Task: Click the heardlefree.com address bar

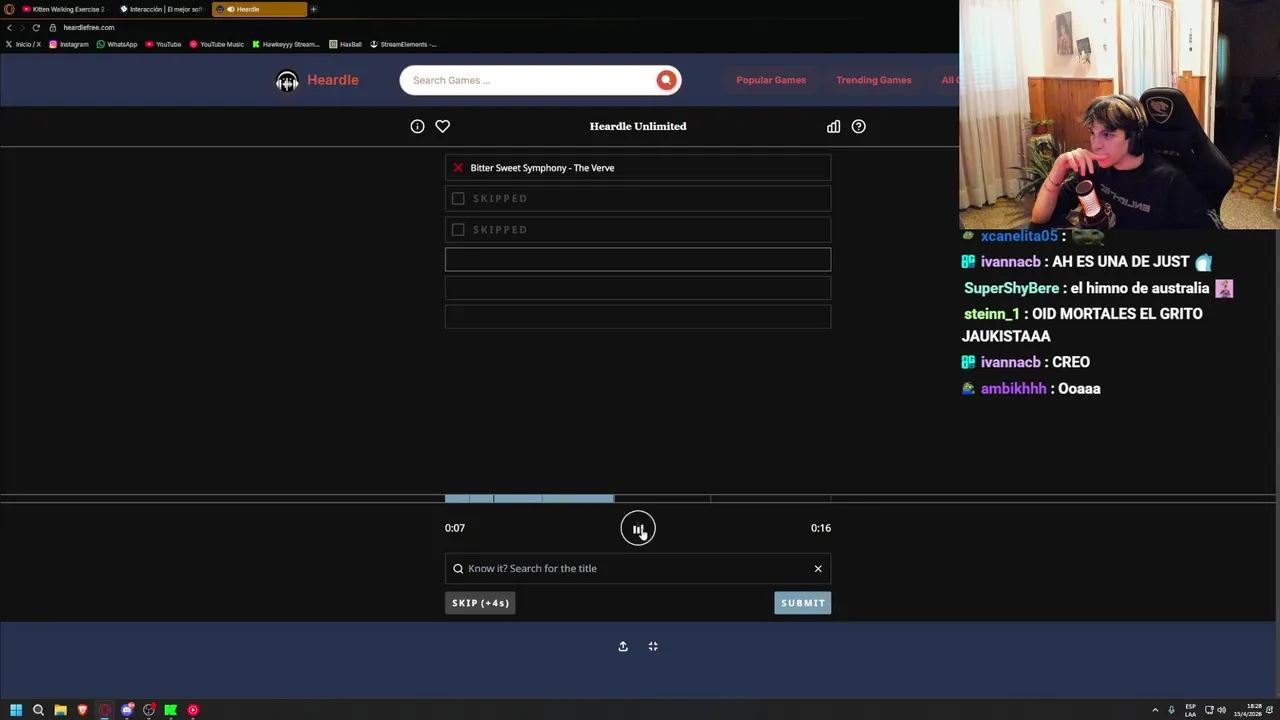Action: coord(89,27)
